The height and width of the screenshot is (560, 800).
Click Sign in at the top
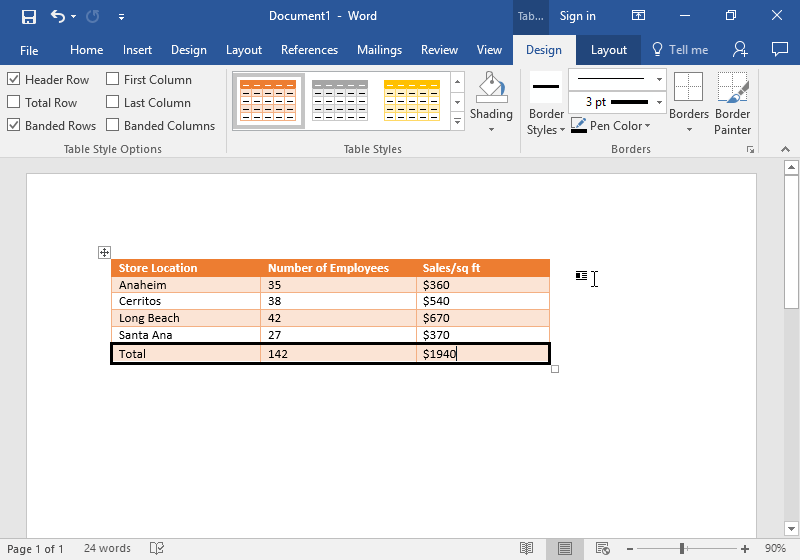(x=578, y=16)
